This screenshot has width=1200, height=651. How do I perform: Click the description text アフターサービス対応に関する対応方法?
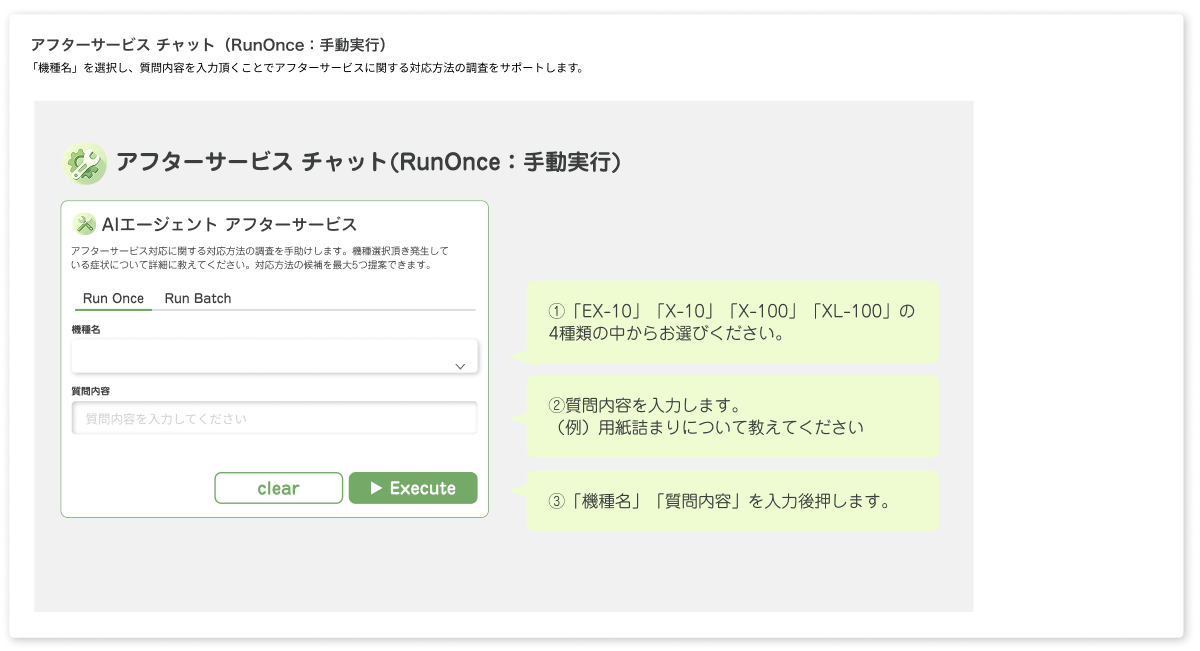(260, 257)
